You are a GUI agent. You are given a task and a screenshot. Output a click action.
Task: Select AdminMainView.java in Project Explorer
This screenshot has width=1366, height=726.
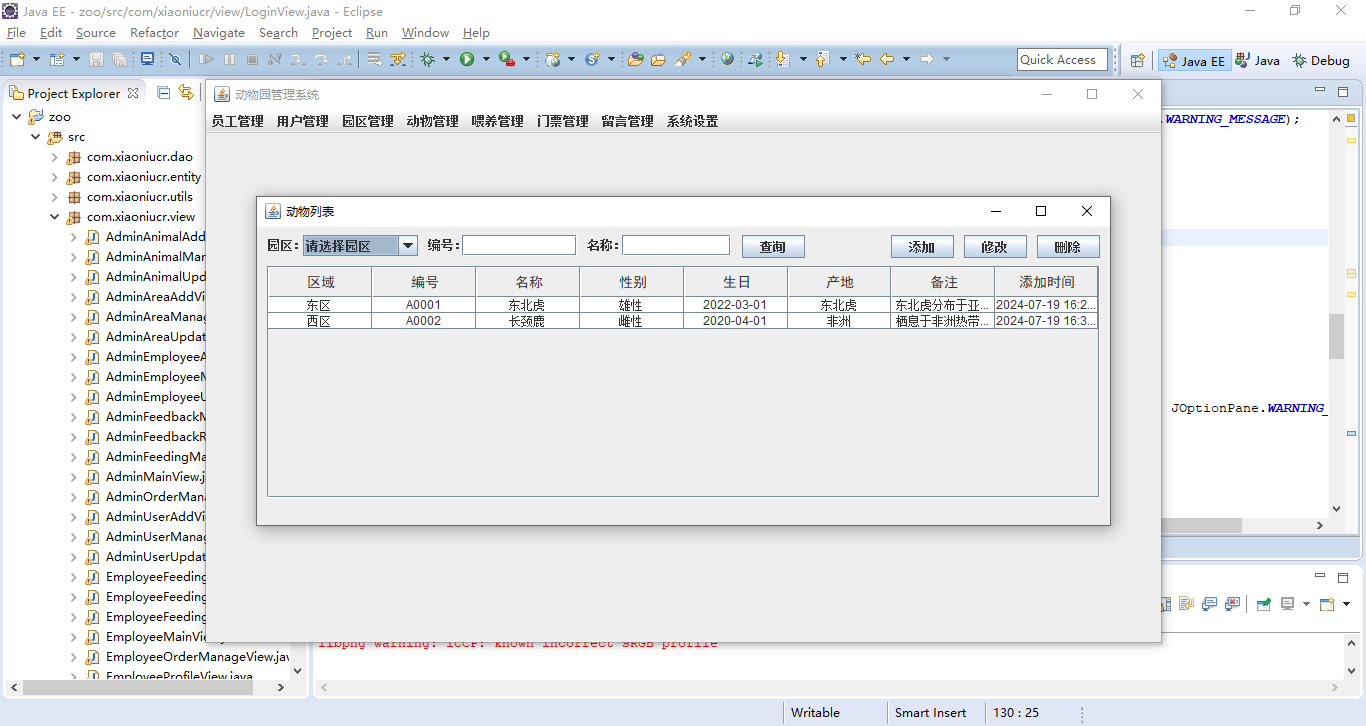pos(155,477)
